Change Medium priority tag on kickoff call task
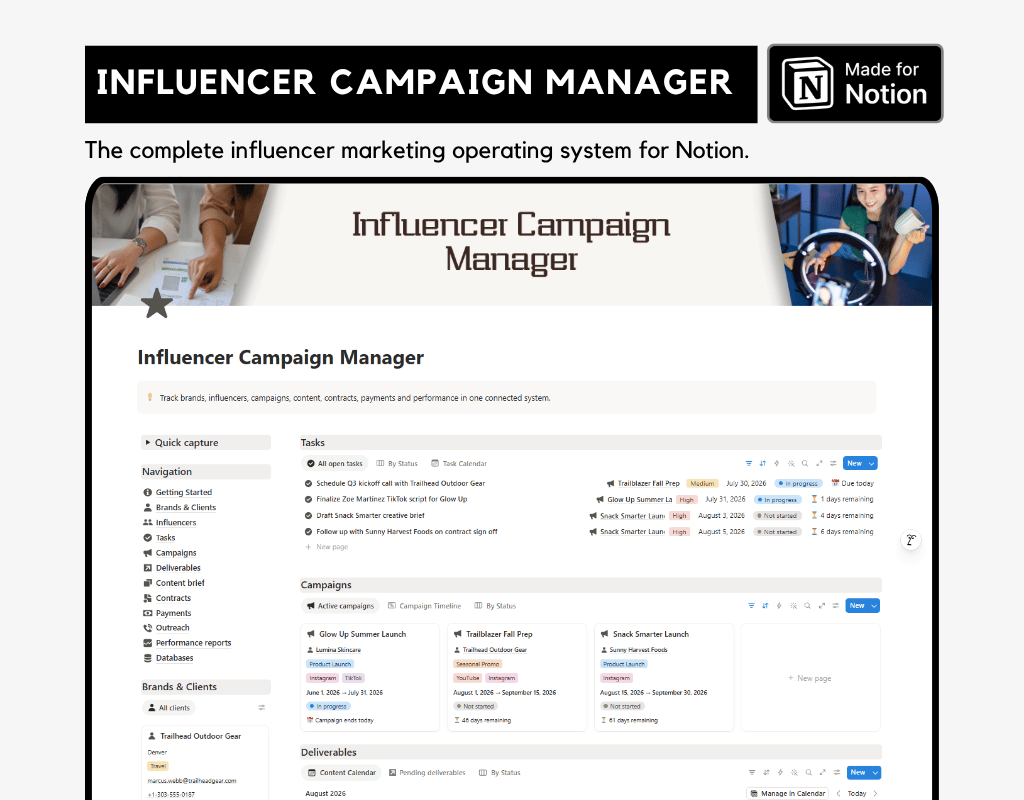The height and width of the screenshot is (800, 1024). (x=702, y=484)
